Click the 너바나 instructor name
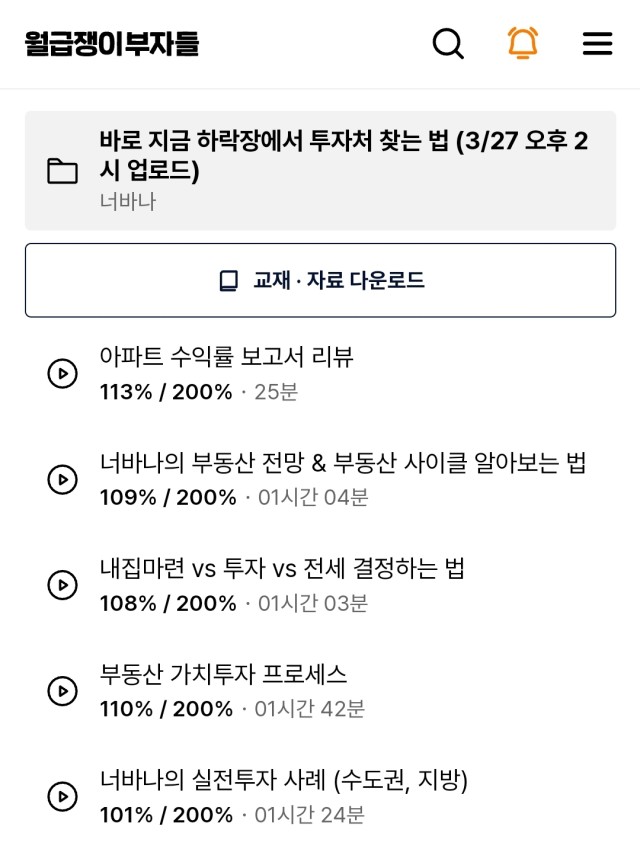Screen dimensions: 640x868 (x=128, y=202)
